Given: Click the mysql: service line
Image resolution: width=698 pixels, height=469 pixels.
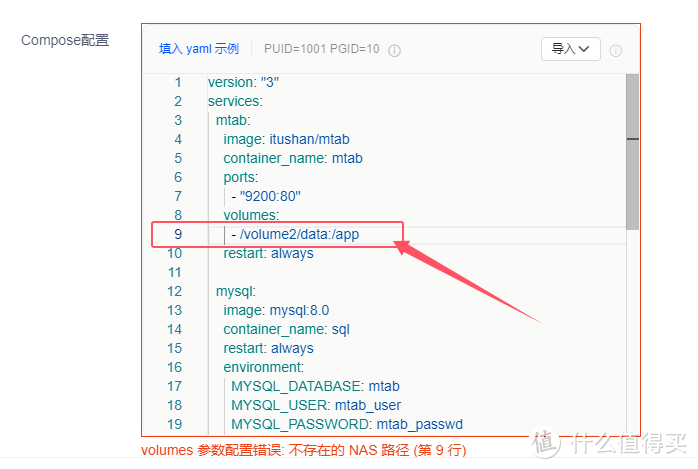Looking at the screenshot, I should 236,291.
